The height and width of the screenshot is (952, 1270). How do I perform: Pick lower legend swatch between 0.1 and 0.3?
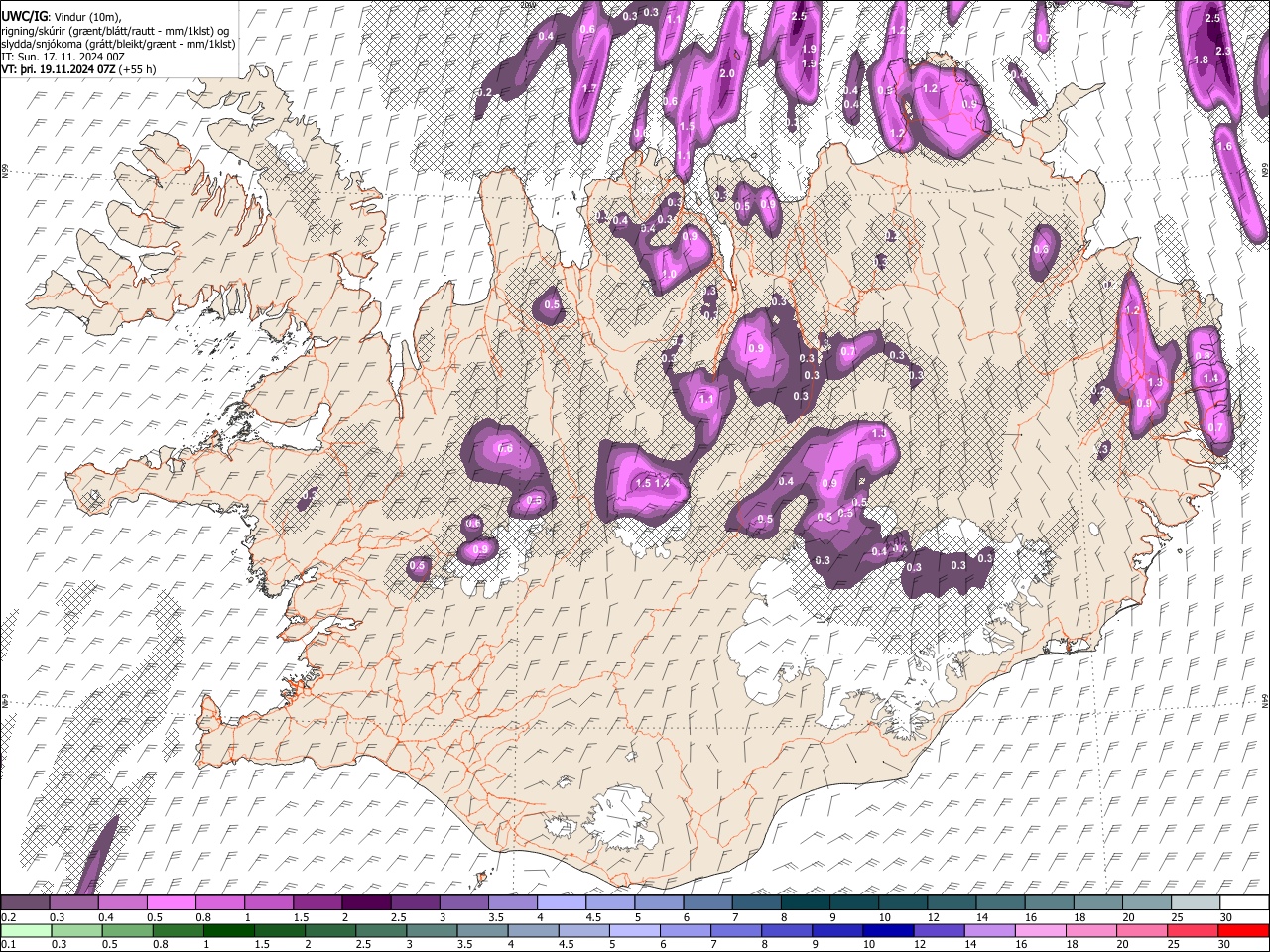coord(28,930)
